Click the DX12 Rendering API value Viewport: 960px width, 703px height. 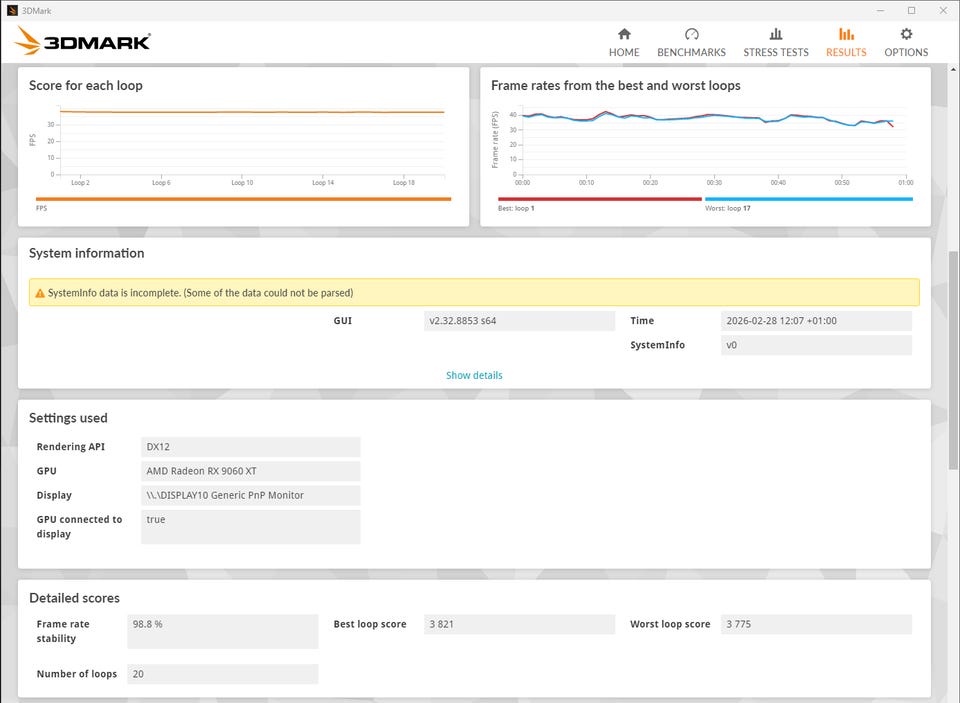(250, 447)
